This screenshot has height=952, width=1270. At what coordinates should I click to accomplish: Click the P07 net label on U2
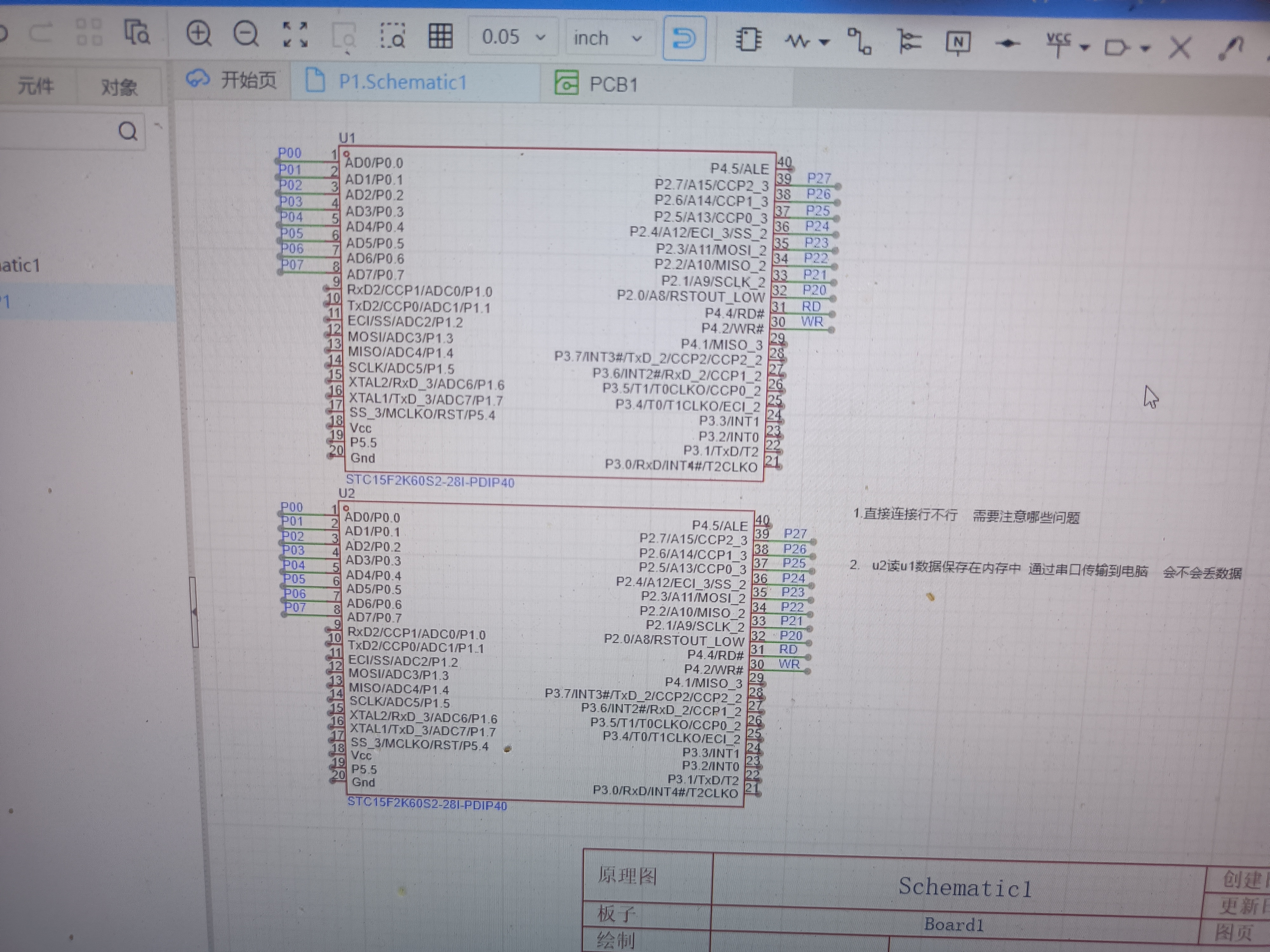click(295, 607)
